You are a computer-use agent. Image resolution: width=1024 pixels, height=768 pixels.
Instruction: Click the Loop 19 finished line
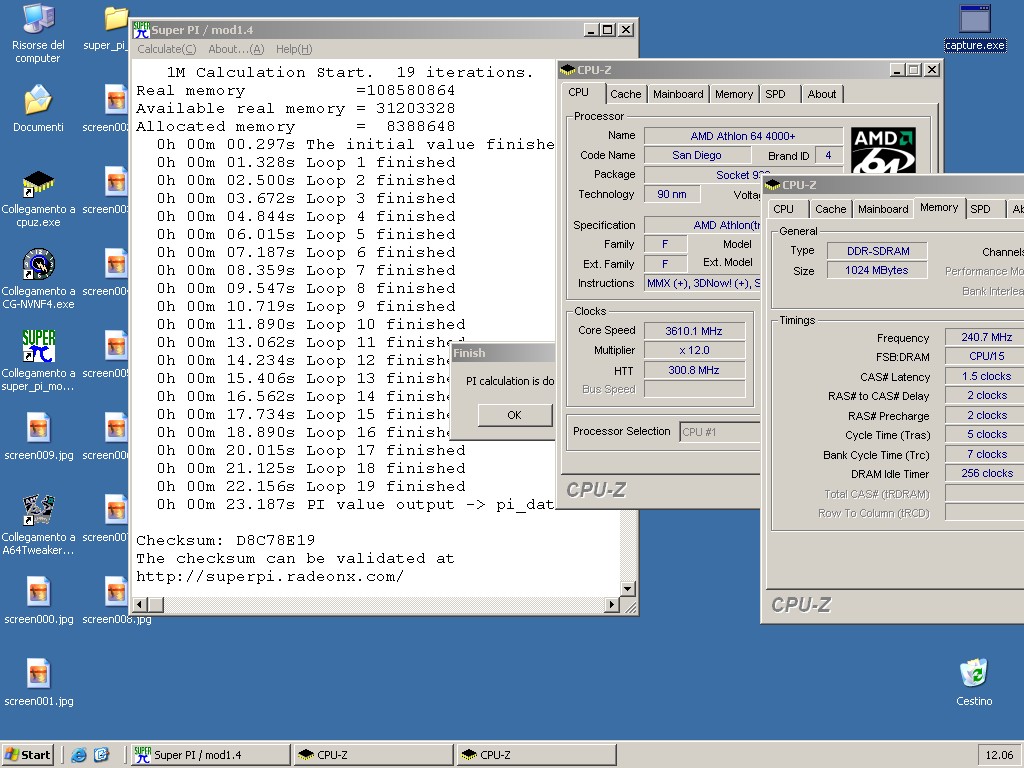click(311, 487)
